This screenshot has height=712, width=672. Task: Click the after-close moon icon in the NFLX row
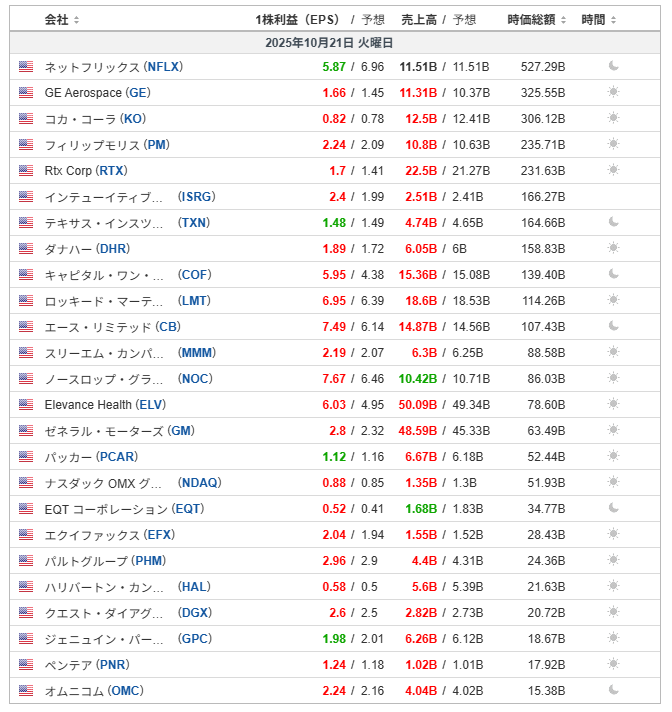pos(614,67)
